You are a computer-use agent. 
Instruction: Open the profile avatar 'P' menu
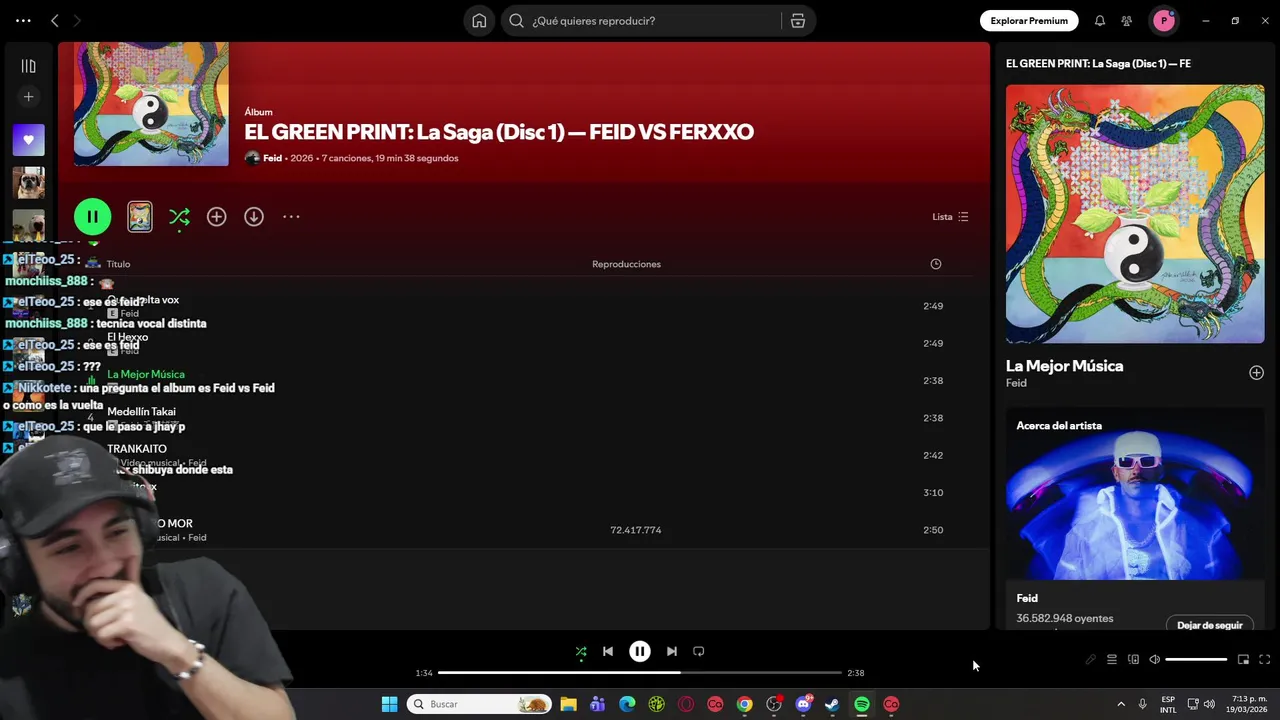pos(1164,21)
